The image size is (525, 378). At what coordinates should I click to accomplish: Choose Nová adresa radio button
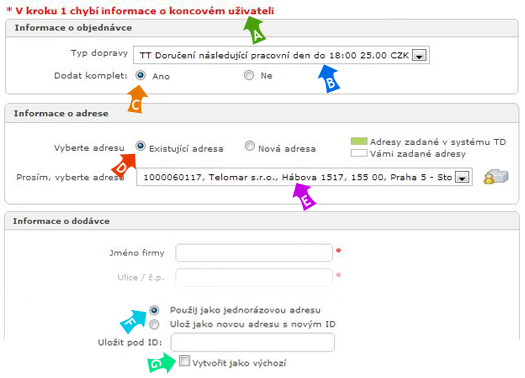point(249,146)
